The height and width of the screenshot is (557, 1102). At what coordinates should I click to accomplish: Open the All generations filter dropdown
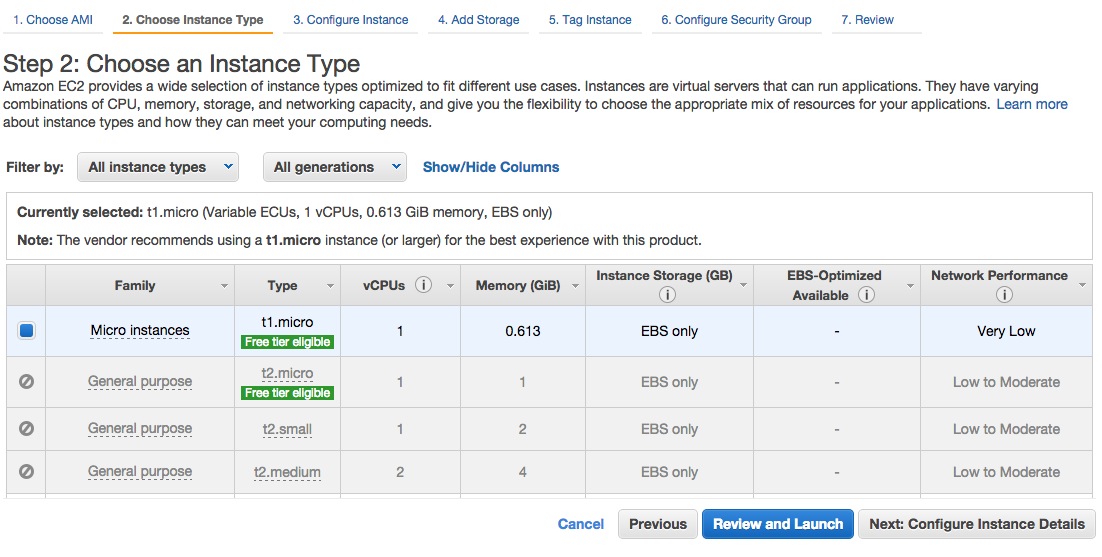pos(335,167)
